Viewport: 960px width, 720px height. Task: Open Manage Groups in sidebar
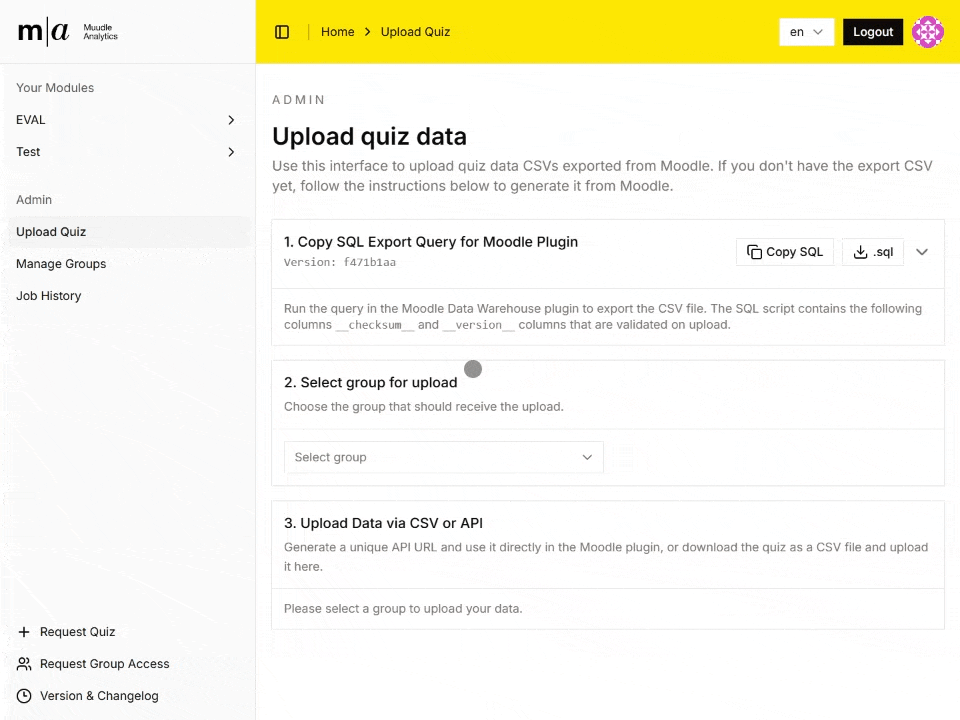coord(129,264)
